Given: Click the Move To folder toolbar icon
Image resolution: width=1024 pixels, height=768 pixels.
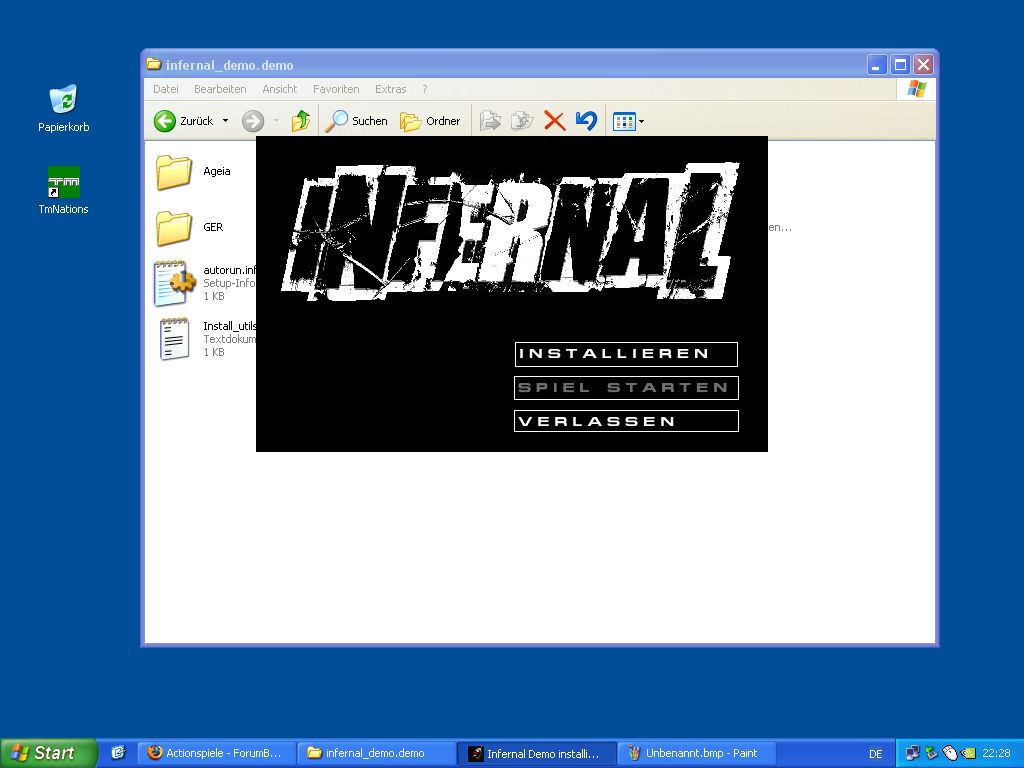Looking at the screenshot, I should (490, 121).
